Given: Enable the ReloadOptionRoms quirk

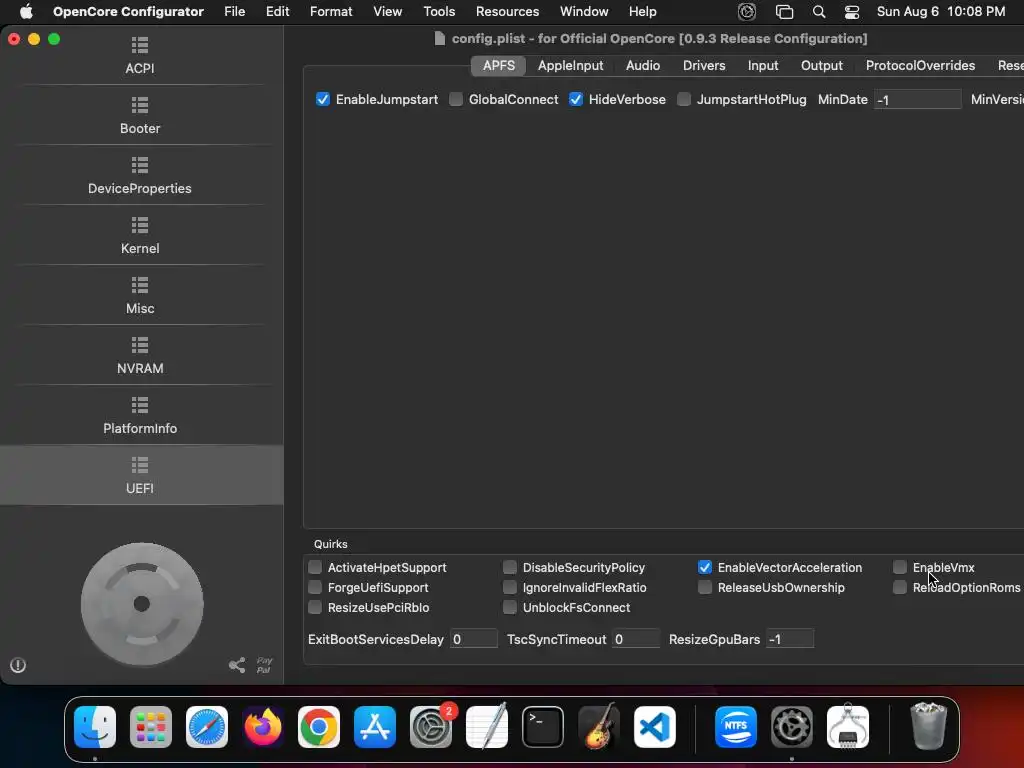Looking at the screenshot, I should coord(900,587).
